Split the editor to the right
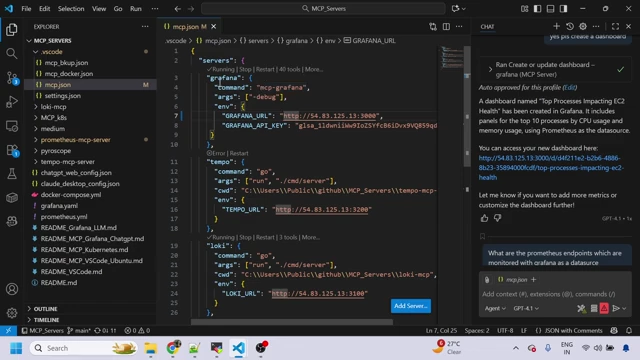The width and height of the screenshot is (640, 360). point(446,27)
